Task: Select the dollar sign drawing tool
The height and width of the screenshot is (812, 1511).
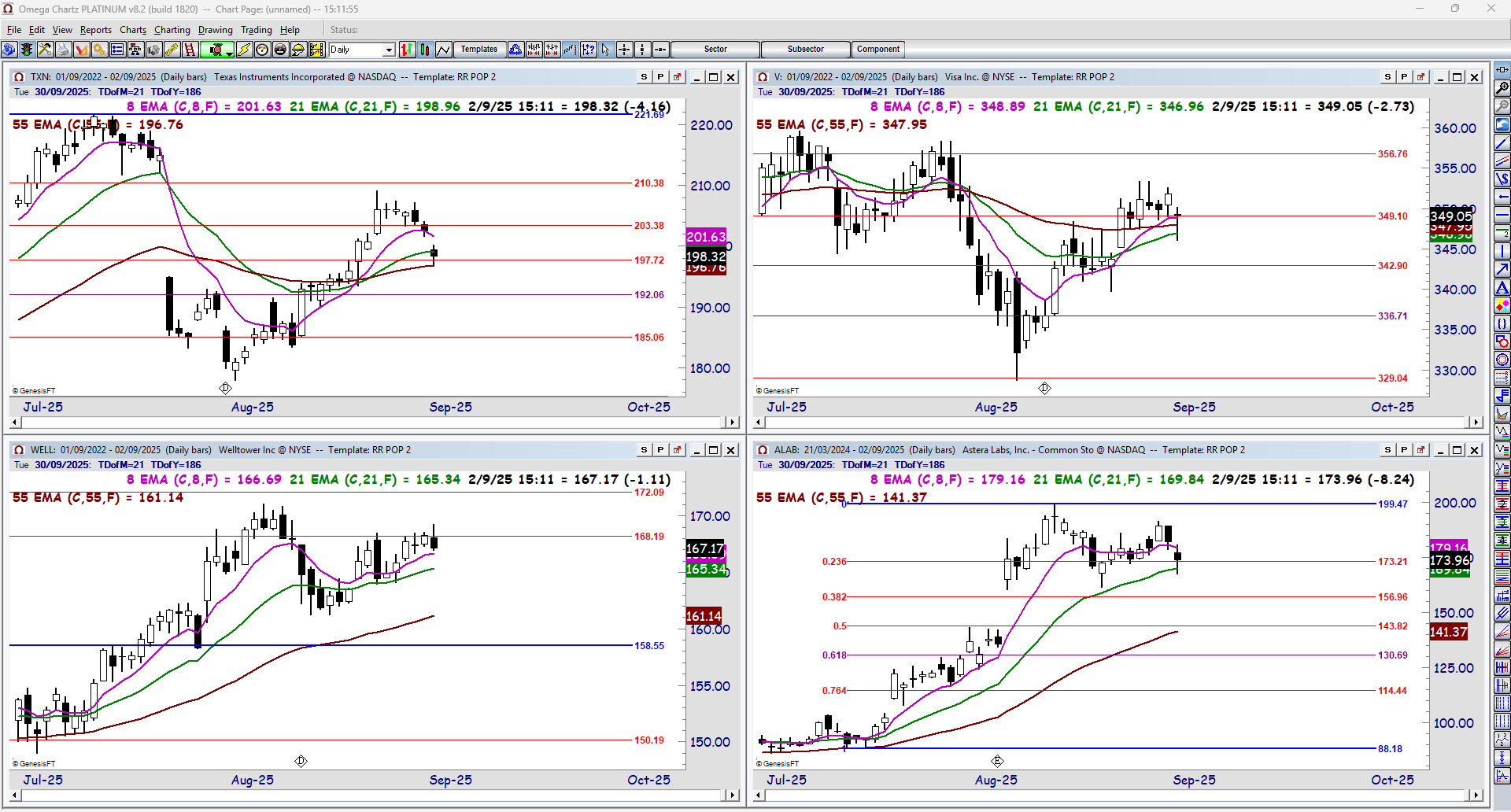Action: [1502, 179]
